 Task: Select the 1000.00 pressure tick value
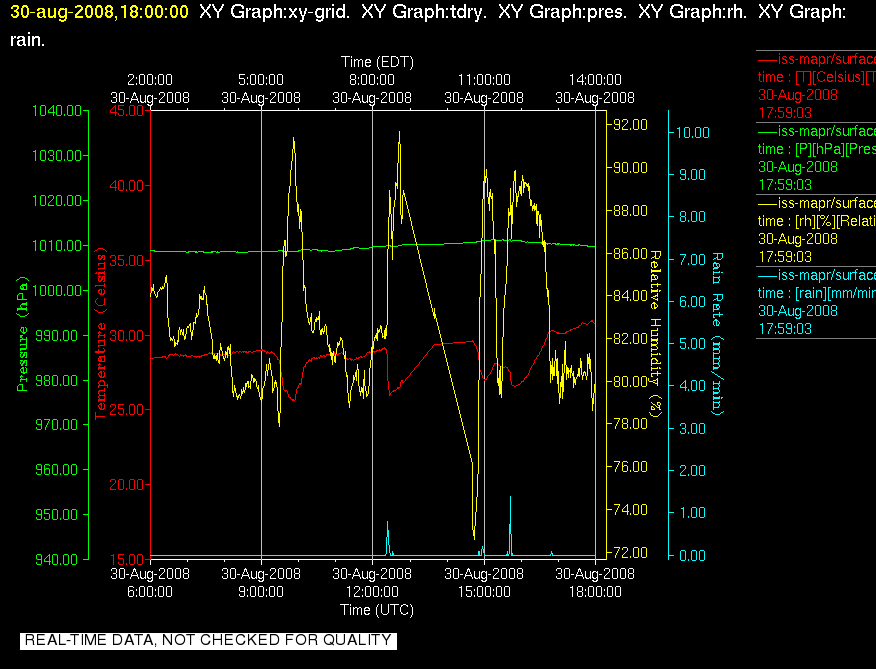pyautogui.click(x=57, y=290)
